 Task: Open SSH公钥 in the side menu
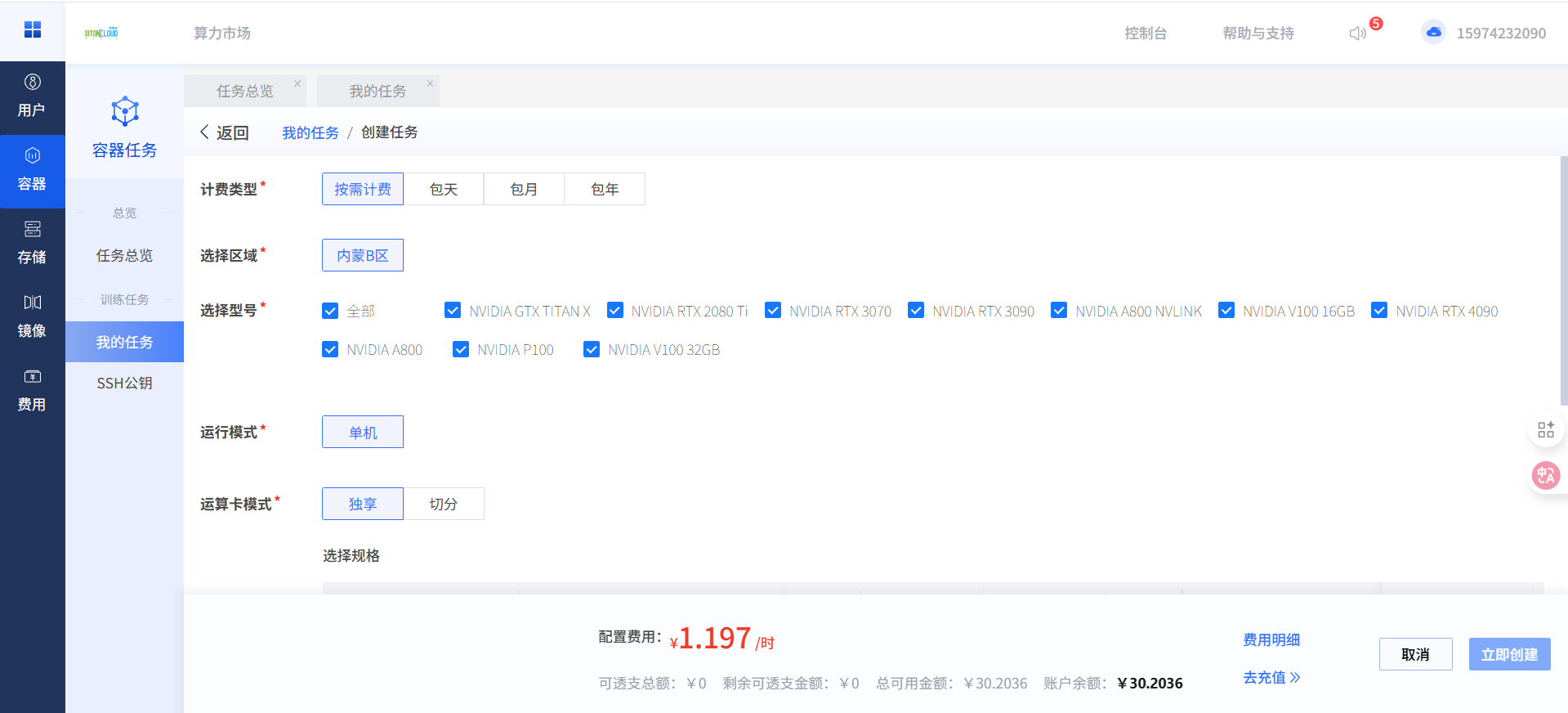pyautogui.click(x=124, y=383)
